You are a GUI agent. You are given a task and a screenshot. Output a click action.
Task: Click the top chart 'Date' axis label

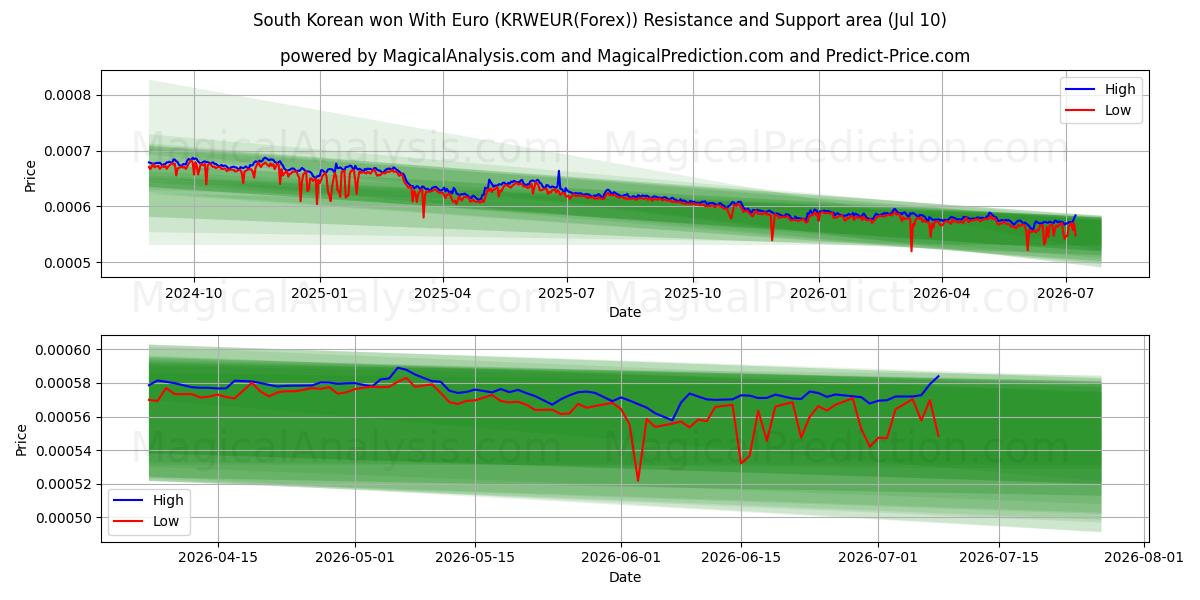point(625,313)
